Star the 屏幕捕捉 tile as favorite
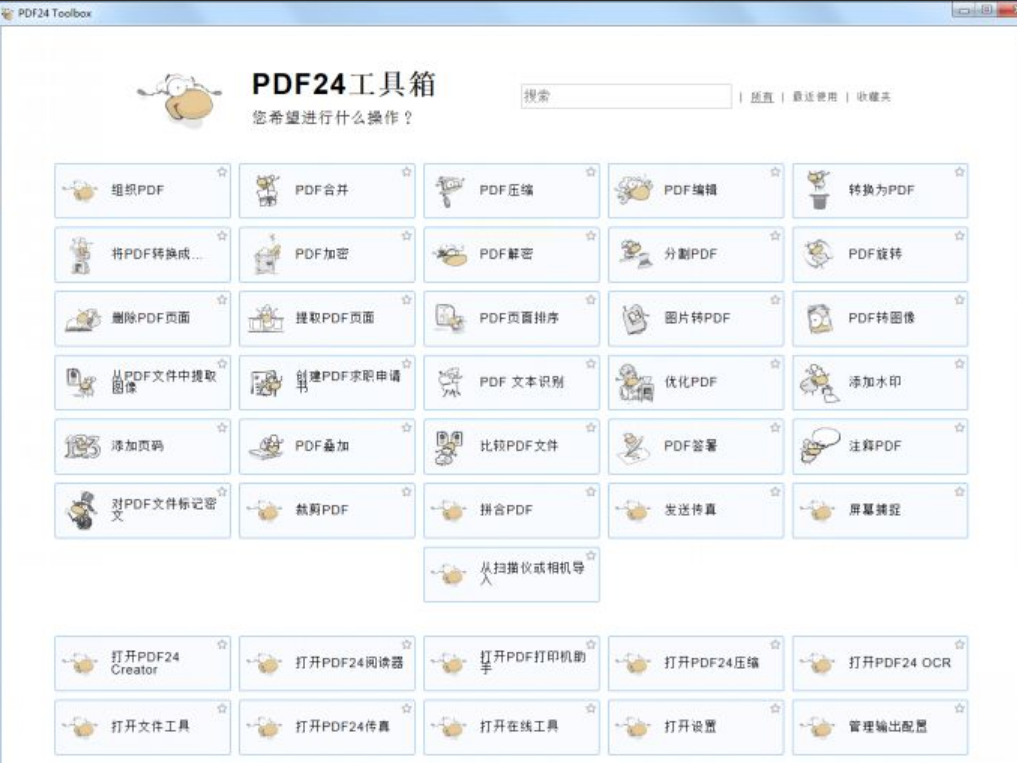1017x763 pixels. (x=959, y=492)
